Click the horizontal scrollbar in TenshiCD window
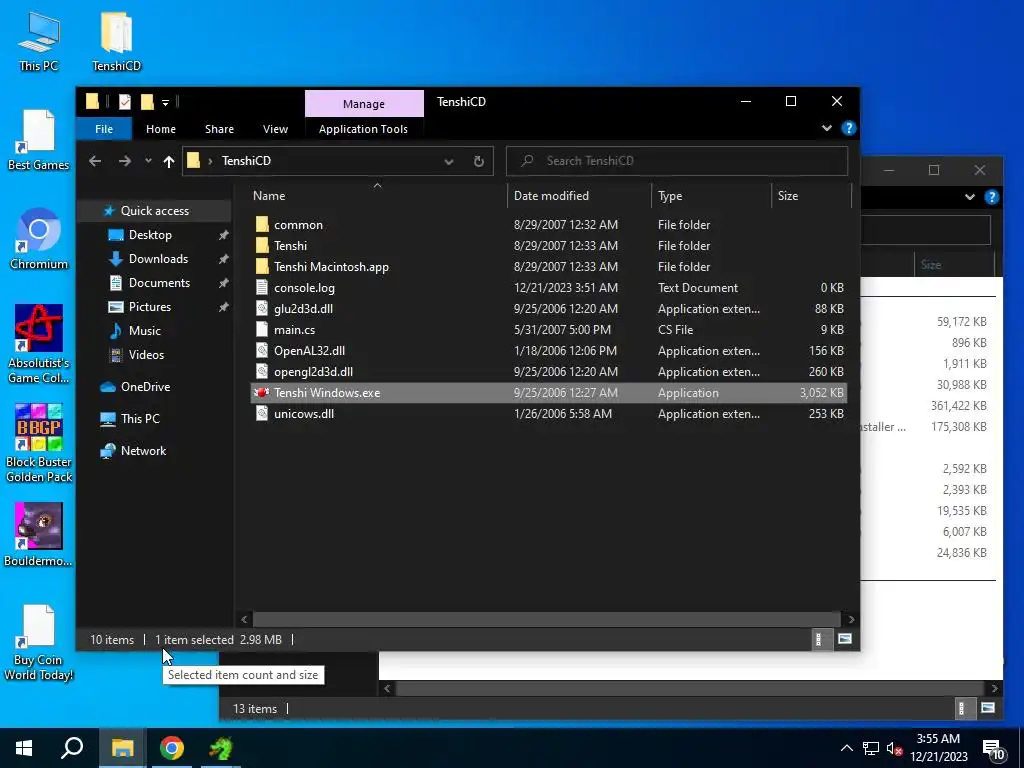The image size is (1024, 768). 547,619
